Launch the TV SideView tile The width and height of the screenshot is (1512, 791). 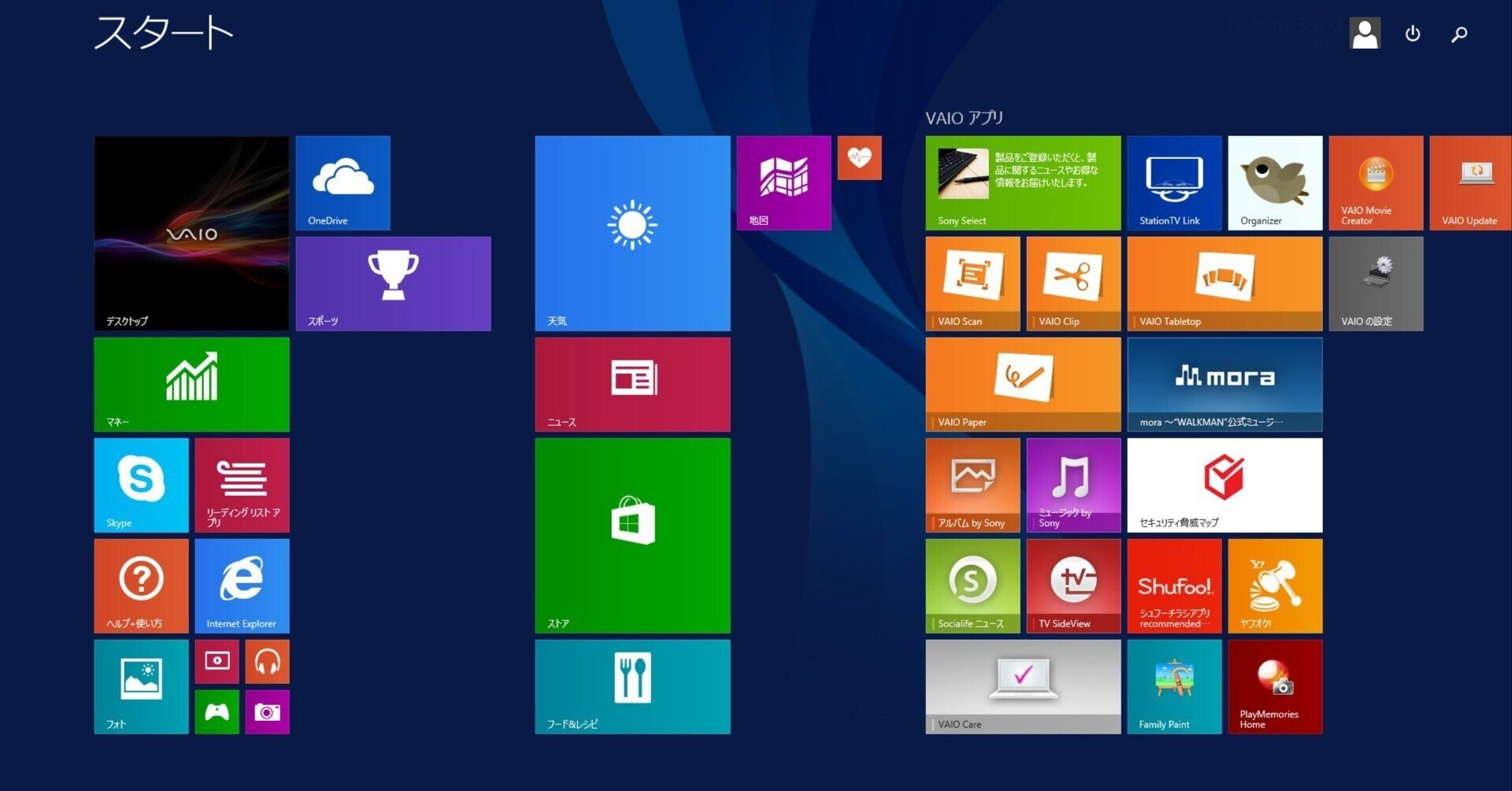(x=1073, y=586)
